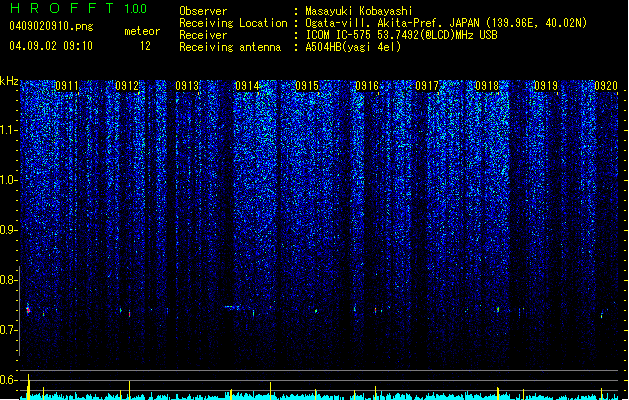629x400 pixels.
Task: Click the 0913 time marker
Action: (187, 86)
